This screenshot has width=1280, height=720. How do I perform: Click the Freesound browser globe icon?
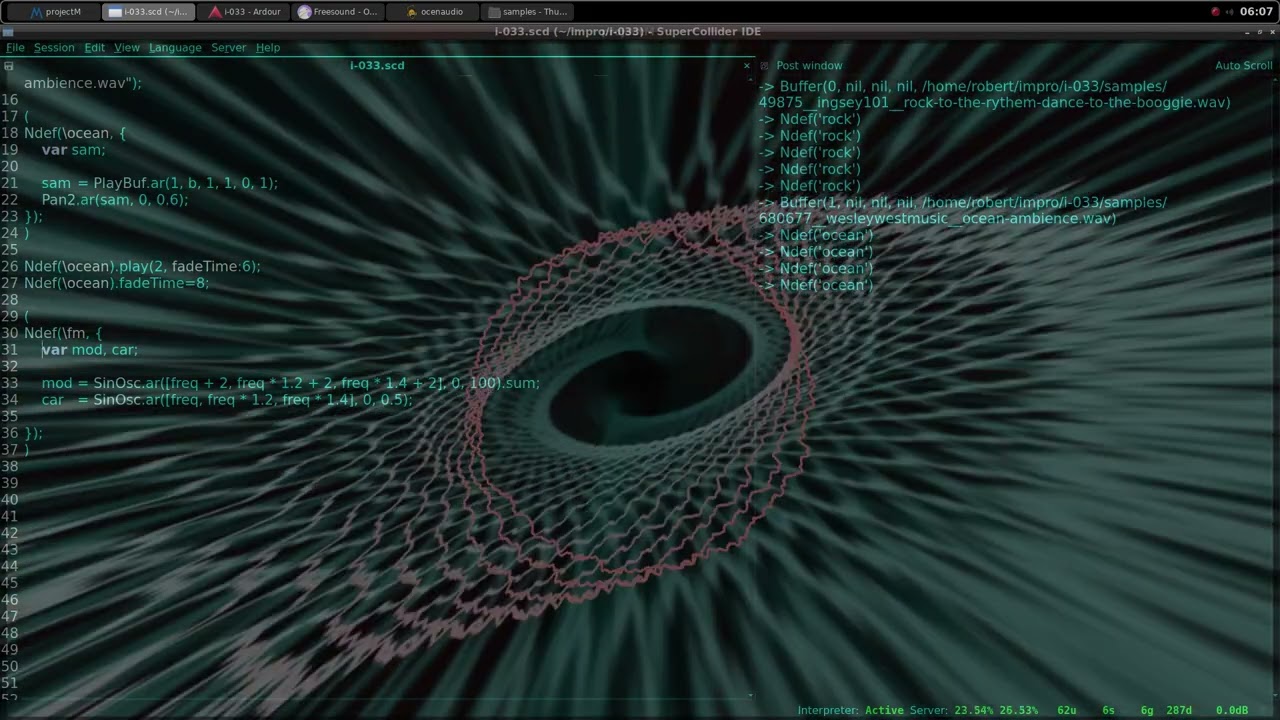[x=305, y=12]
